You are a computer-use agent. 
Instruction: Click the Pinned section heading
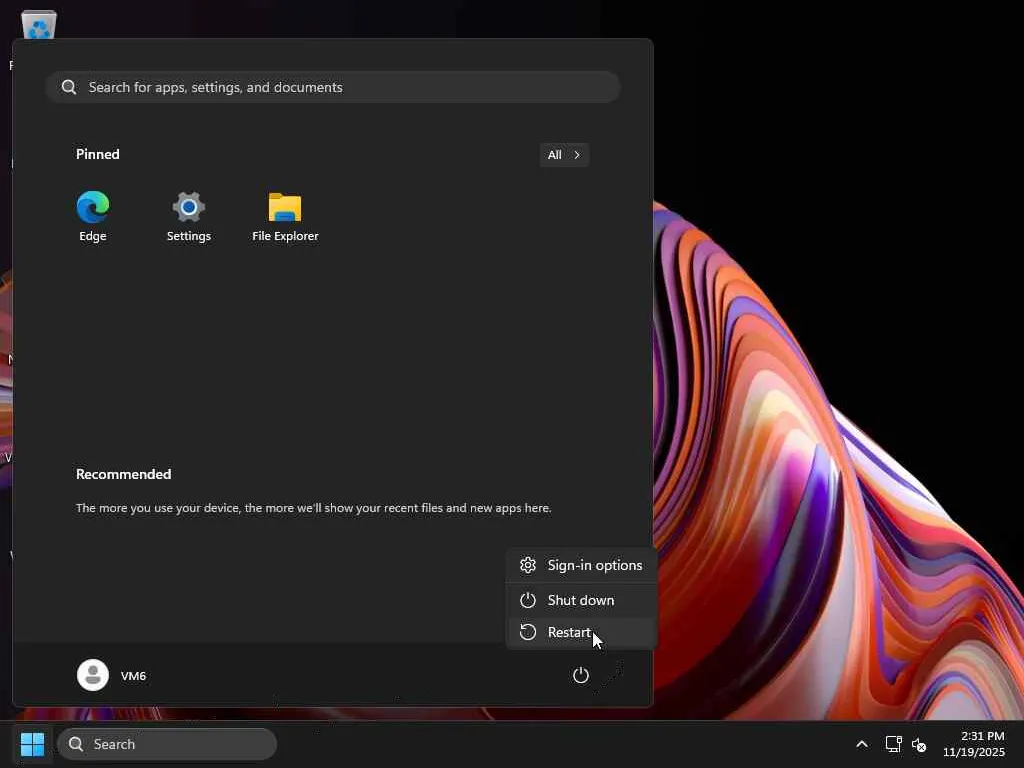98,154
